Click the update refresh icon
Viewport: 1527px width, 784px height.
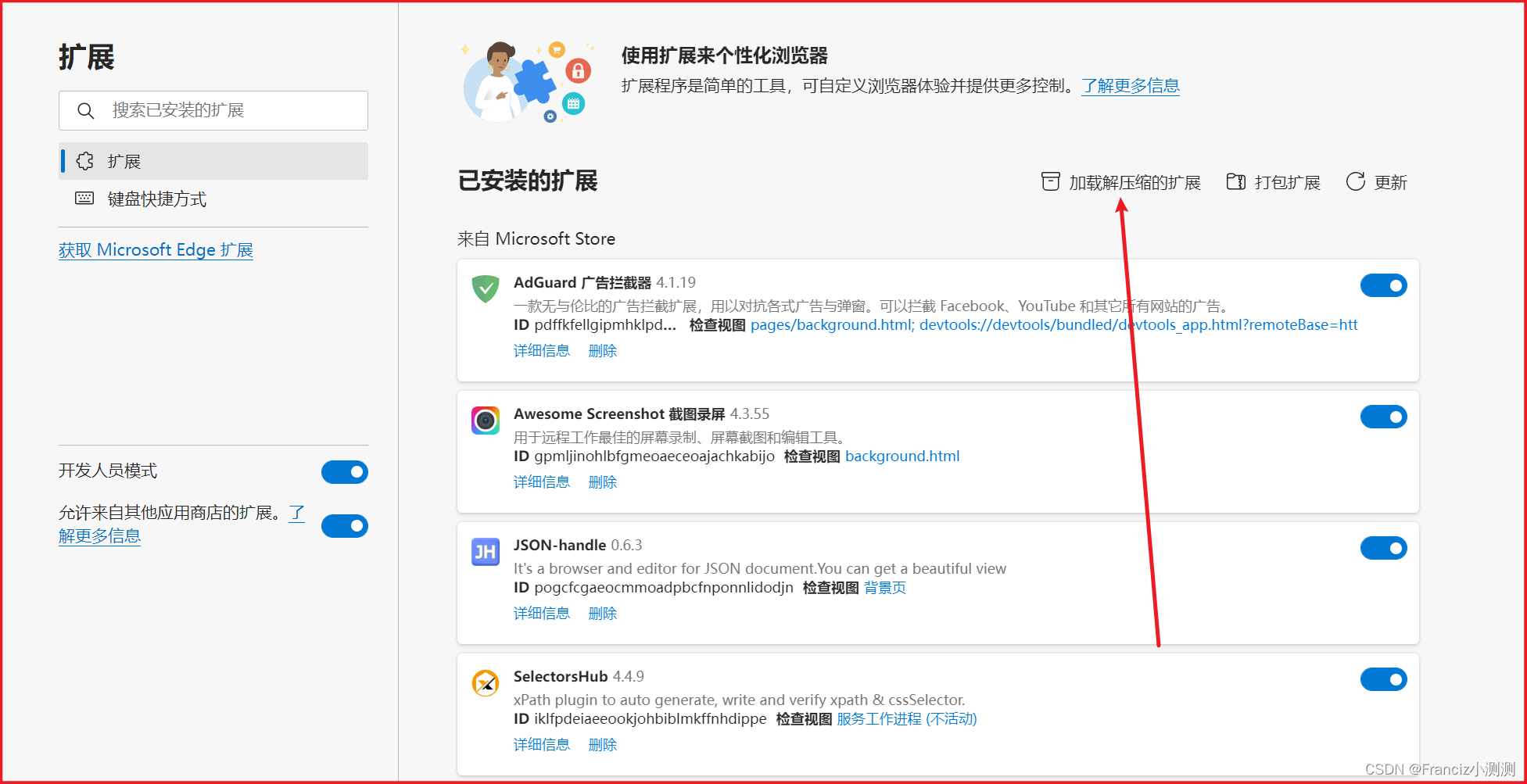click(1356, 181)
